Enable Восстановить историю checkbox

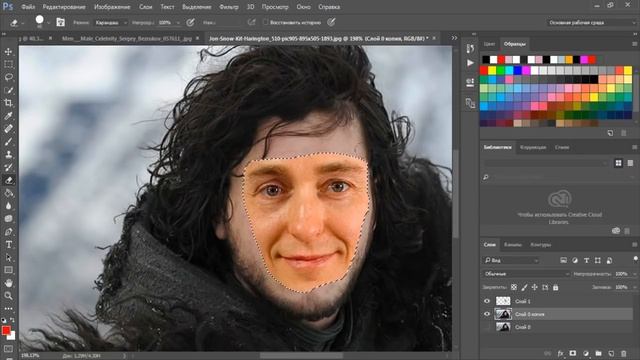point(266,22)
